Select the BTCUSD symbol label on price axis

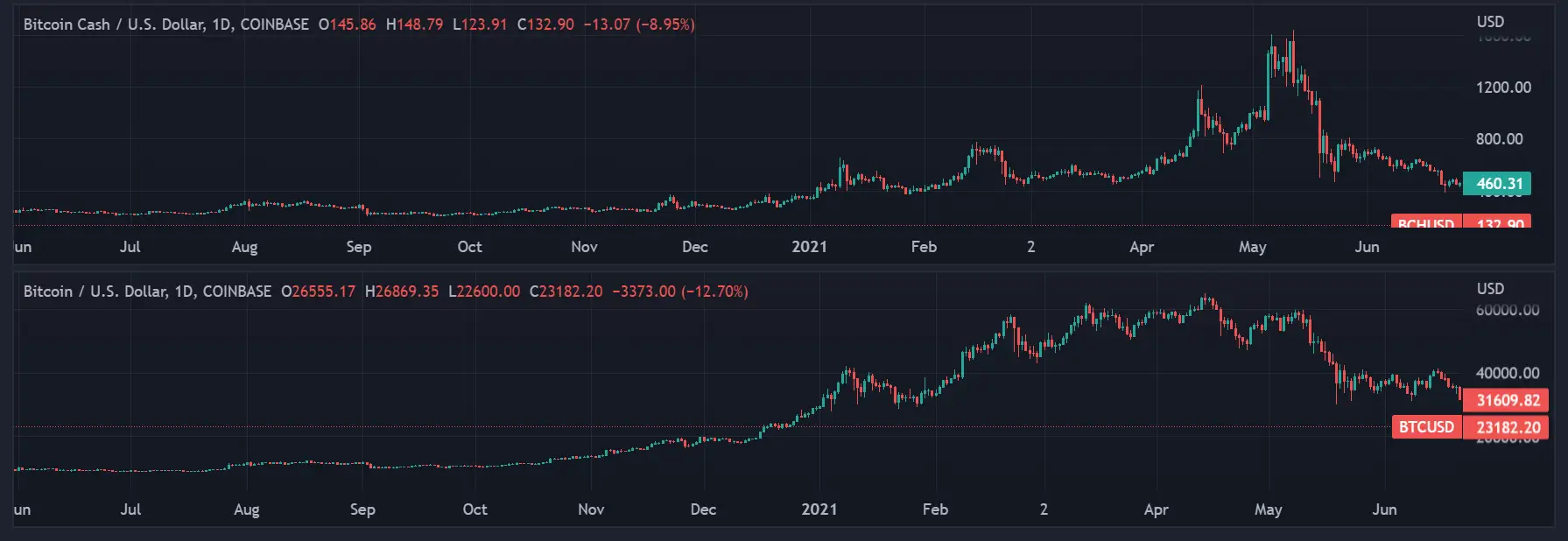coord(1426,427)
